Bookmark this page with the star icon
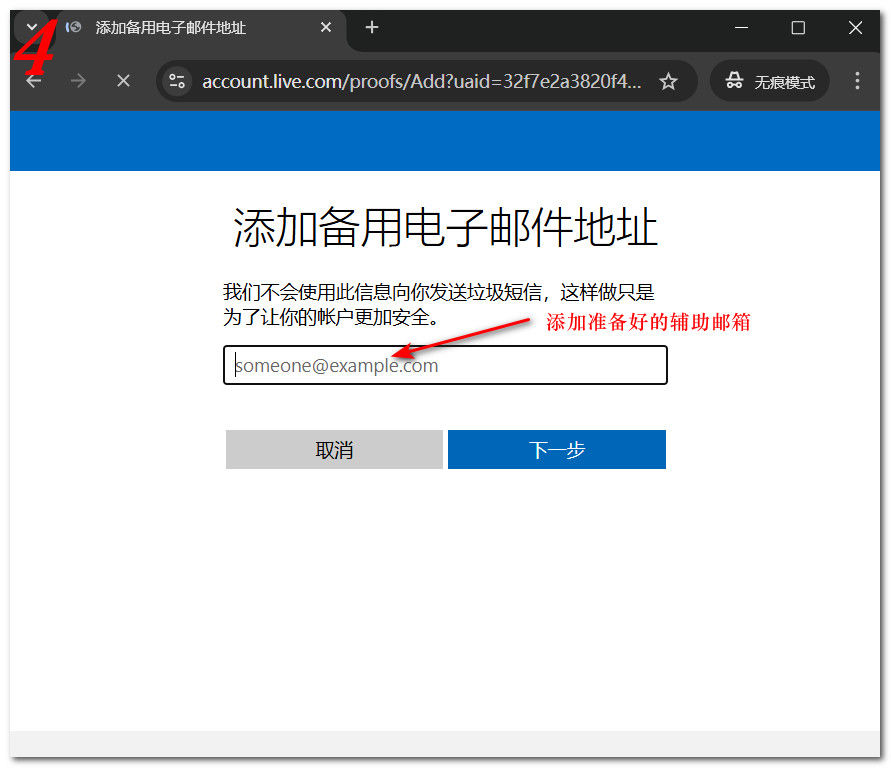 click(668, 81)
